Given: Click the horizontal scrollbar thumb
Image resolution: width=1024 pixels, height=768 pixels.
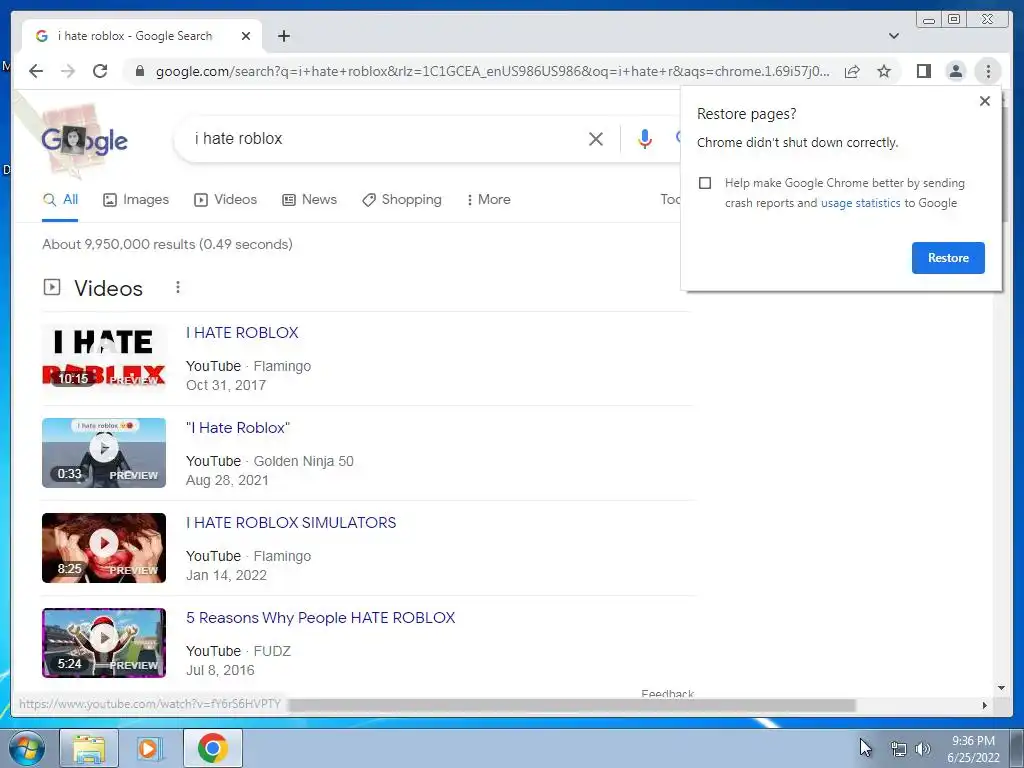Looking at the screenshot, I should pos(571,705).
